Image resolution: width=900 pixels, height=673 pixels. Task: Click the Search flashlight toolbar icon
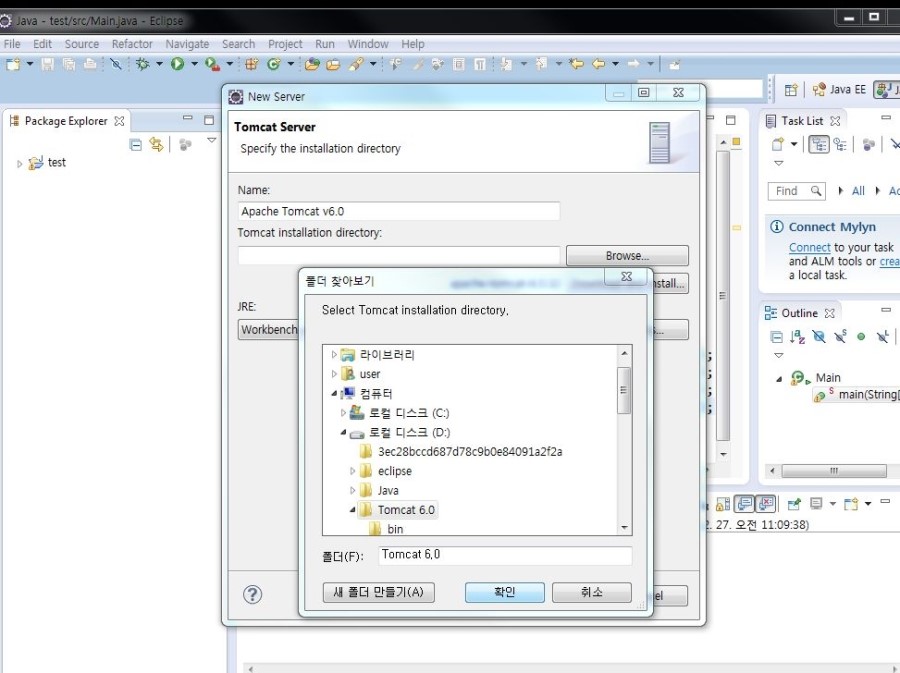(356, 64)
